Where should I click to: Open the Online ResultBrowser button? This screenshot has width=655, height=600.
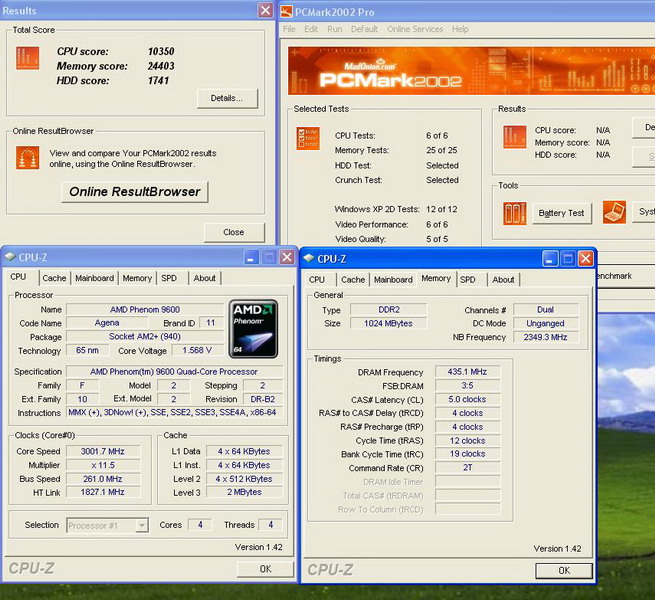(135, 192)
